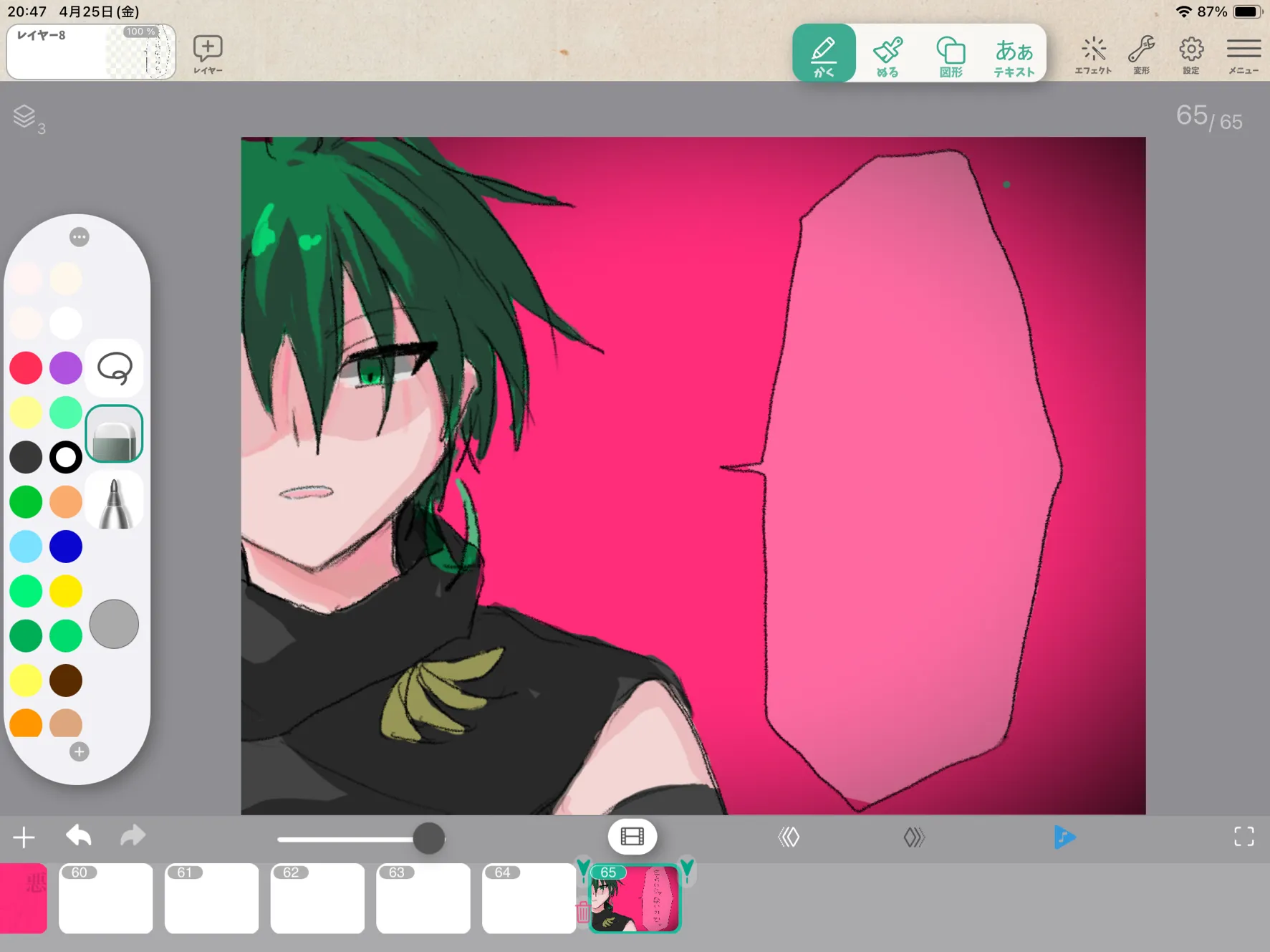This screenshot has height=952, width=1270.
Task: Pick the mint green color swatch
Action: (66, 413)
